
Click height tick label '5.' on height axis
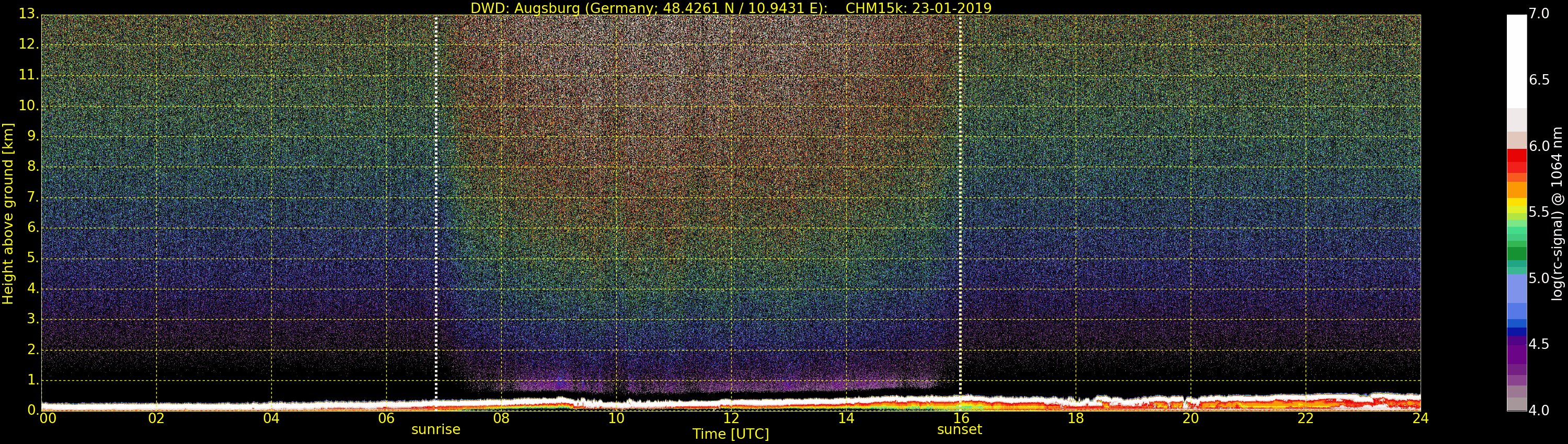[x=32, y=258]
